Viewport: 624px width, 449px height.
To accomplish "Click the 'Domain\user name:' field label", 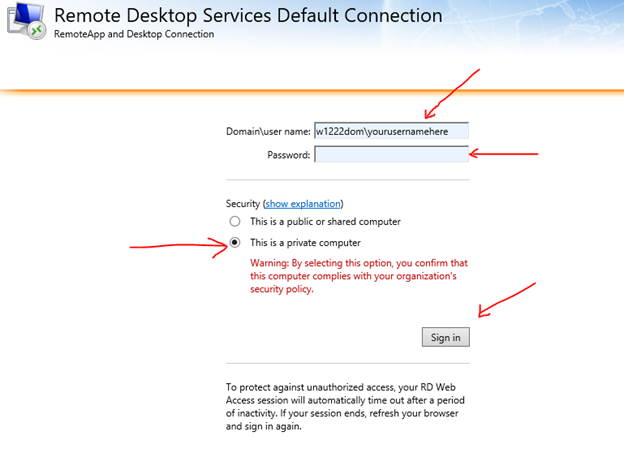I will pyautogui.click(x=267, y=130).
